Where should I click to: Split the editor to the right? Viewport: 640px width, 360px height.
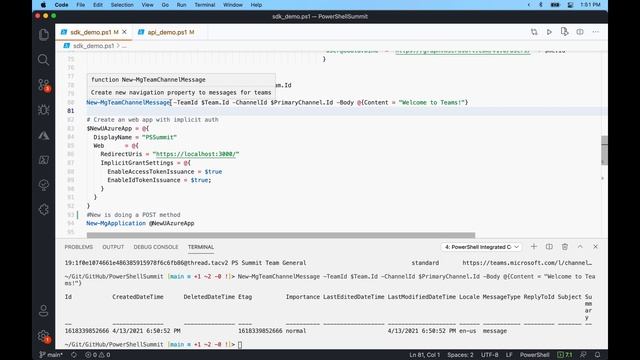580,32
